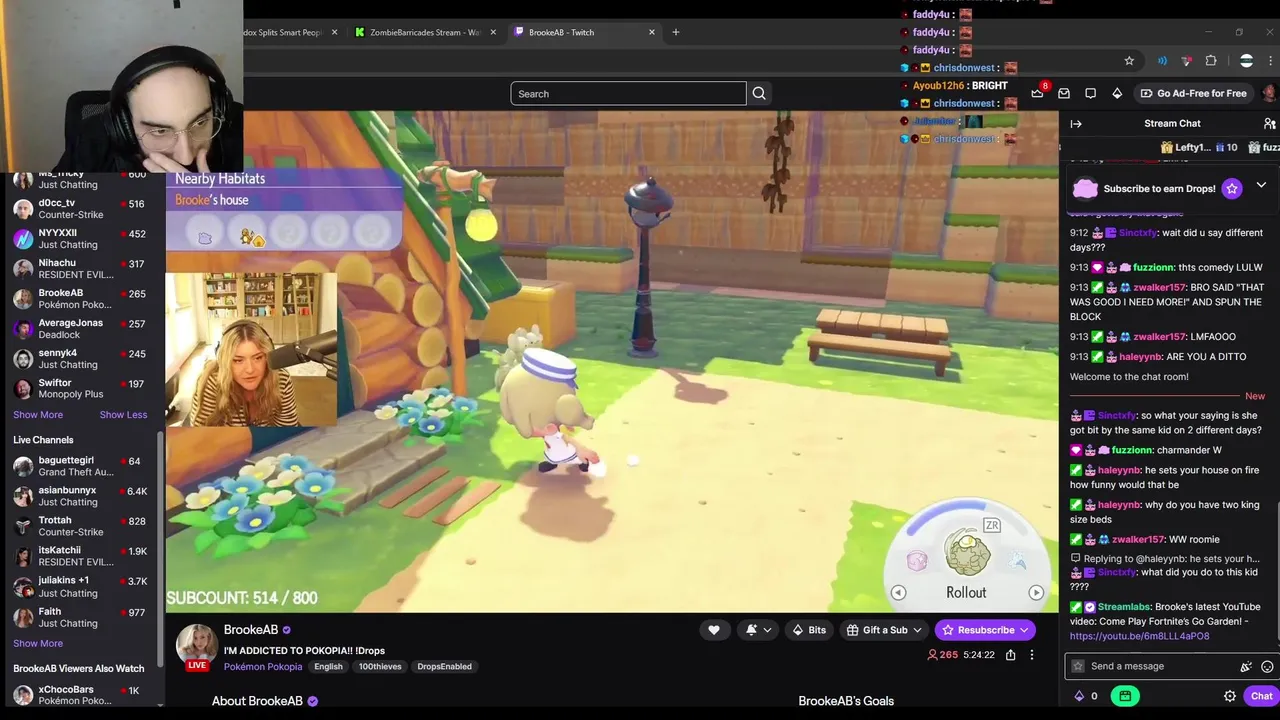Screen dimensions: 1280x720
Task: Open the notifications inbox icon
Action: [x=1064, y=93]
